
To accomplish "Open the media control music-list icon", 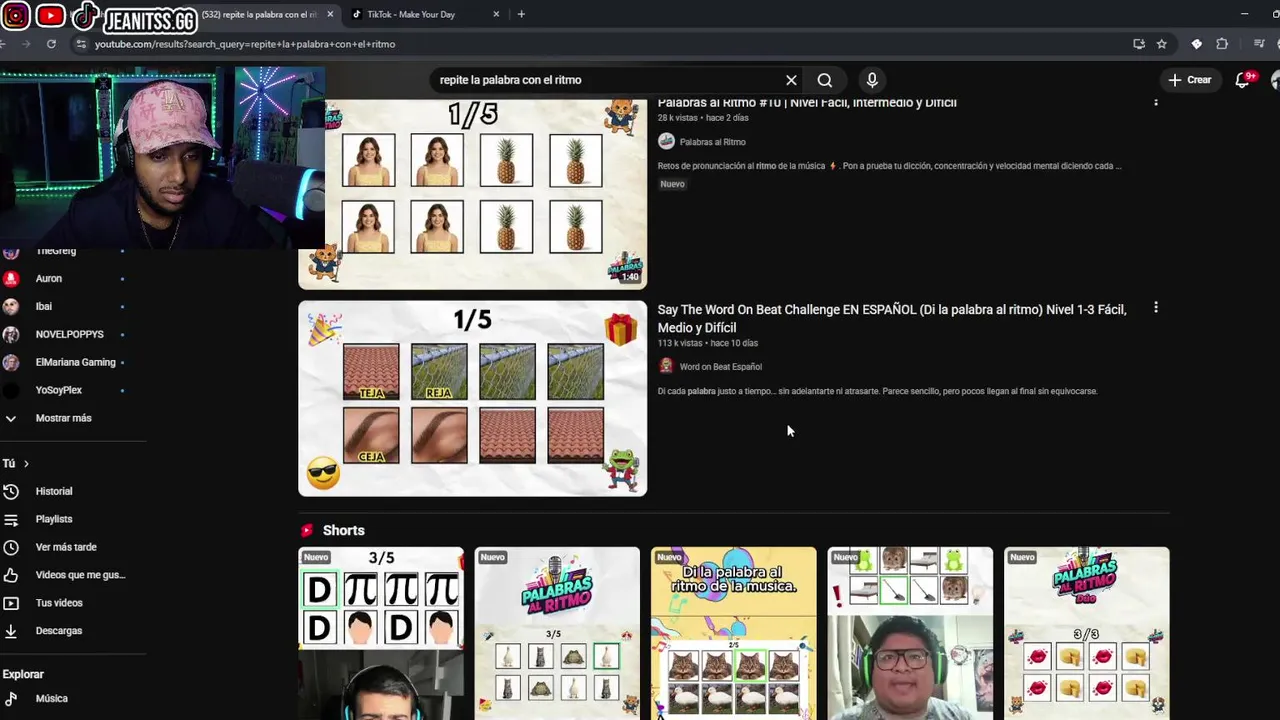I will [x=1259, y=44].
